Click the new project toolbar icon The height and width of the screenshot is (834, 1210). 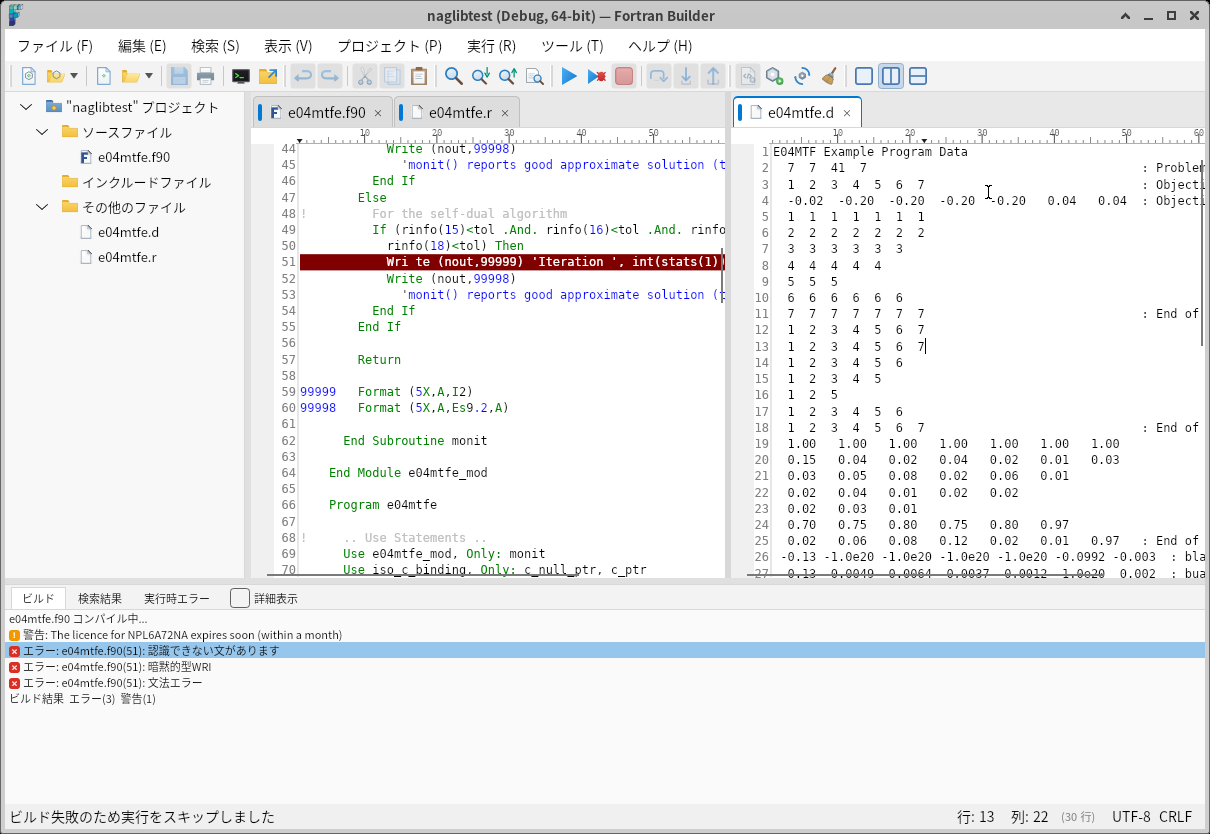[29, 76]
